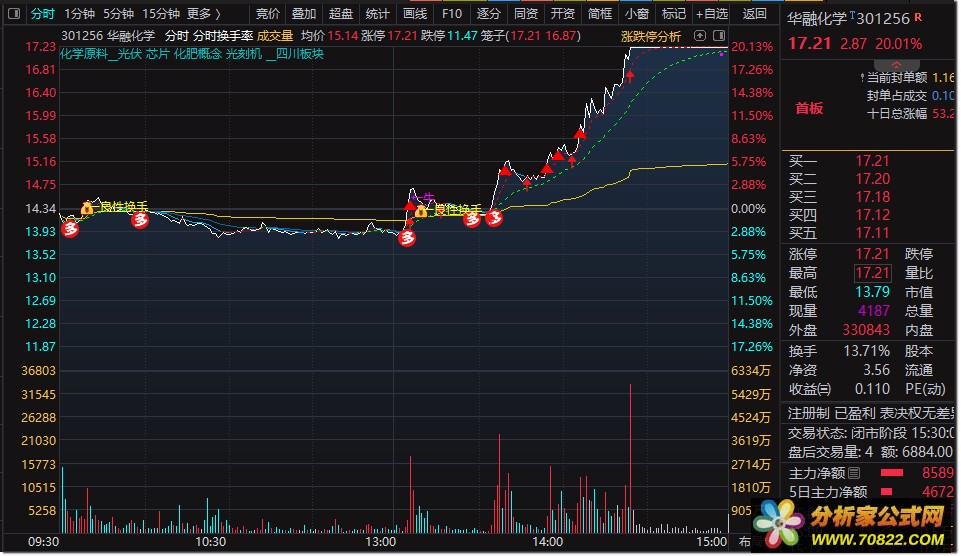Switch to the 1分钟 period

(x=79, y=13)
